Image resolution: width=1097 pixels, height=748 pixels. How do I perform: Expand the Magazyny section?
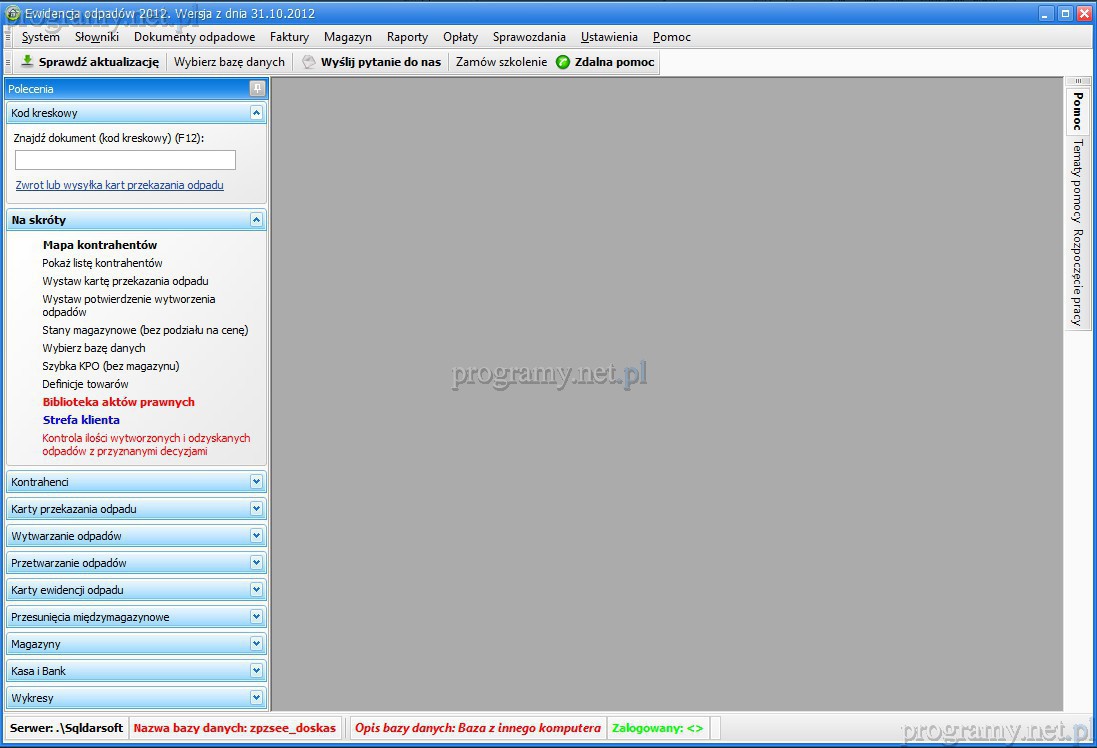point(256,644)
